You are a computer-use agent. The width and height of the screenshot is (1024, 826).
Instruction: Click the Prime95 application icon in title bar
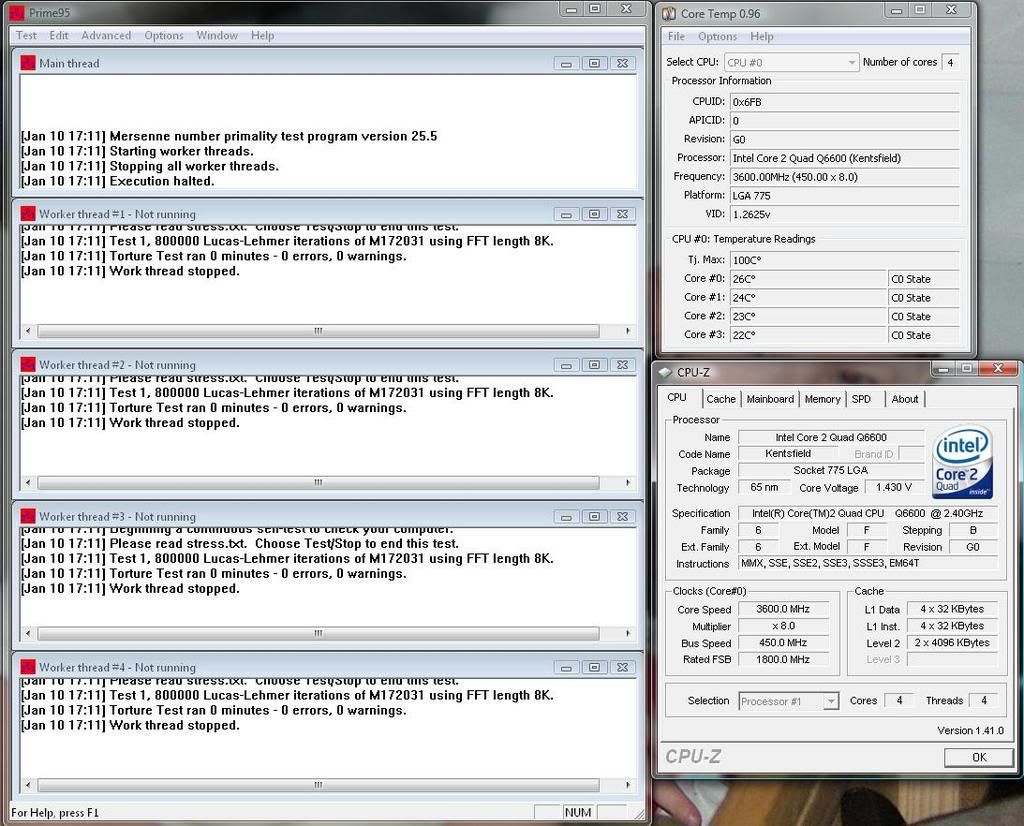[17, 12]
